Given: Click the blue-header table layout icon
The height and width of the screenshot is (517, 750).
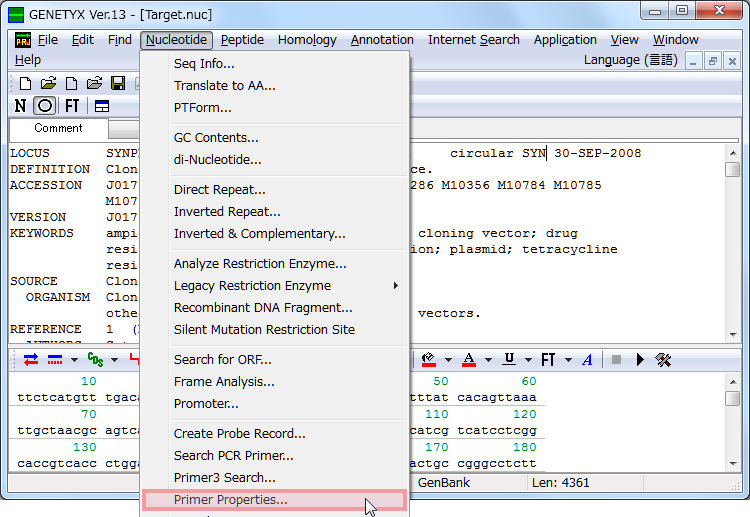Looking at the screenshot, I should tap(102, 106).
